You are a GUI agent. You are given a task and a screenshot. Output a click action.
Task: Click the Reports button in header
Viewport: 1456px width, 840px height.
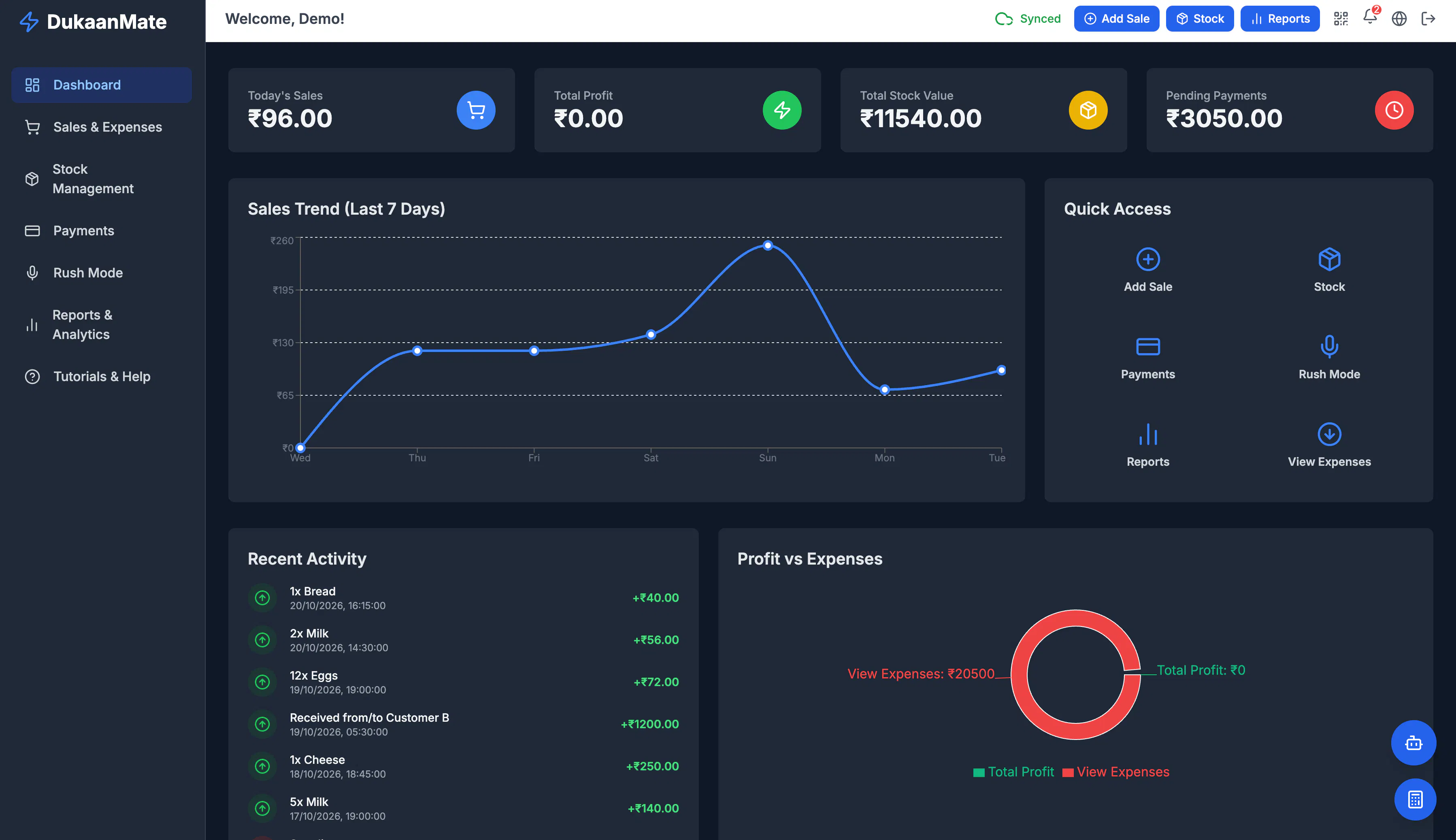pos(1279,19)
